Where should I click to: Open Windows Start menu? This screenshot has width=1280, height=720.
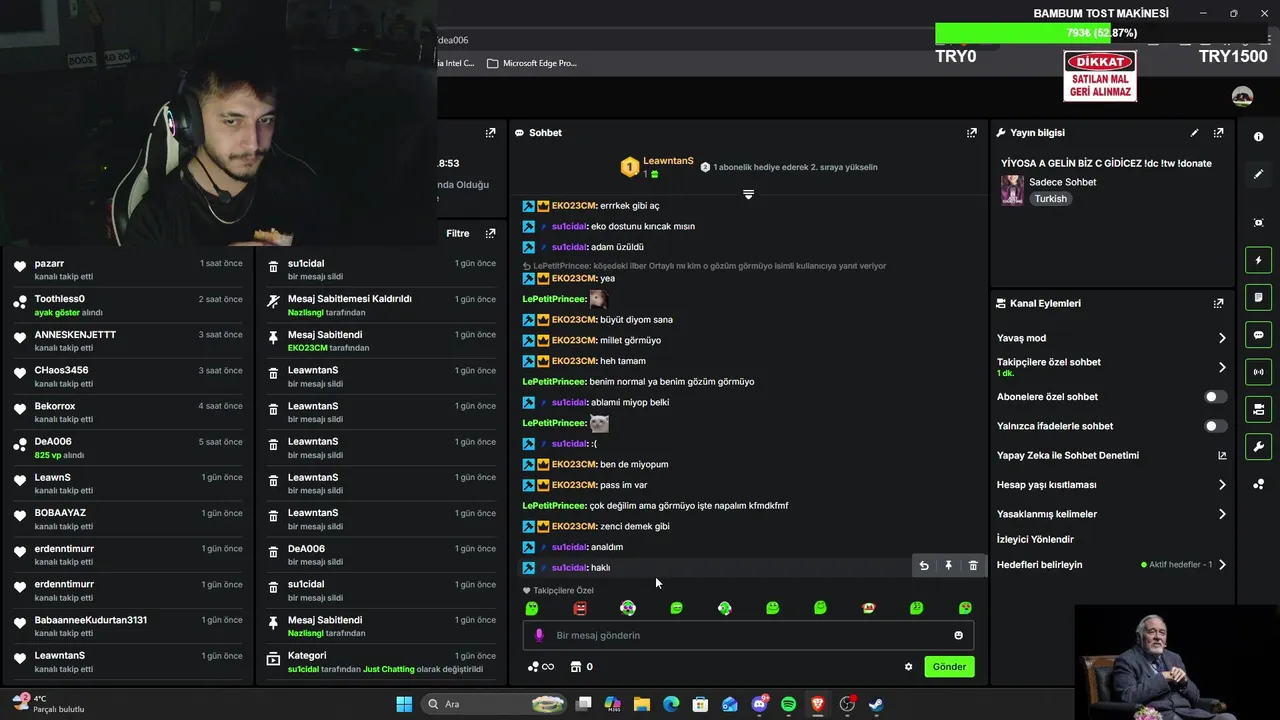(404, 704)
